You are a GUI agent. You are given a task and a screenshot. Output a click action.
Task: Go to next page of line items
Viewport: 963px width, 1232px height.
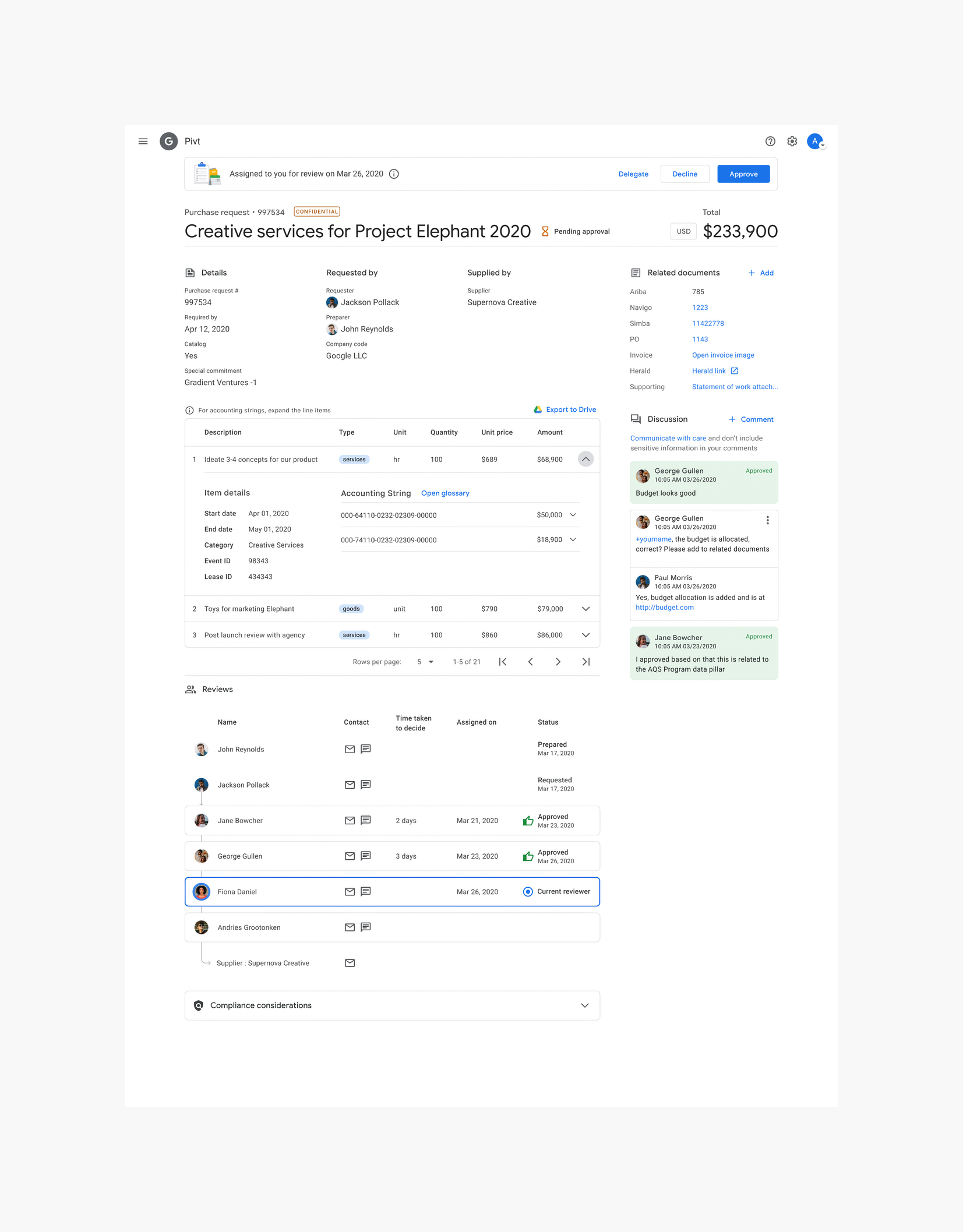(558, 662)
